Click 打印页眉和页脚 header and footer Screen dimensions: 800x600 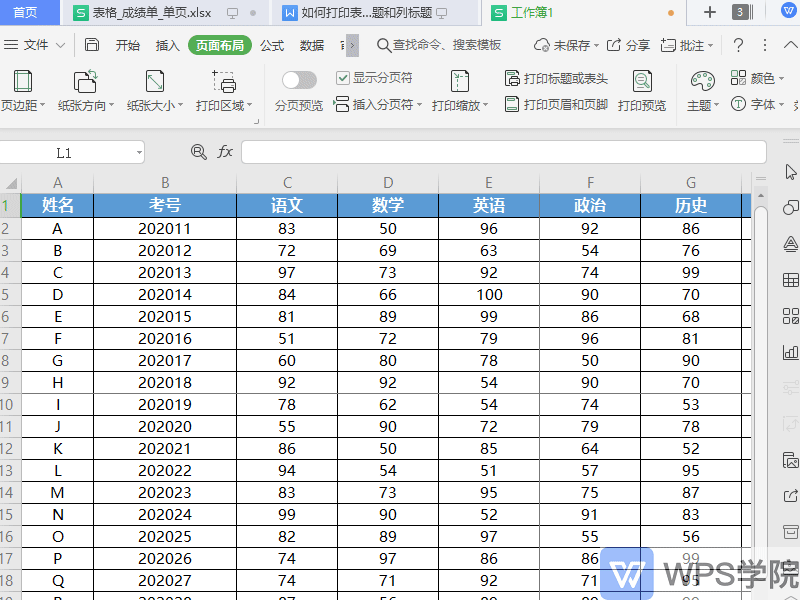556,105
